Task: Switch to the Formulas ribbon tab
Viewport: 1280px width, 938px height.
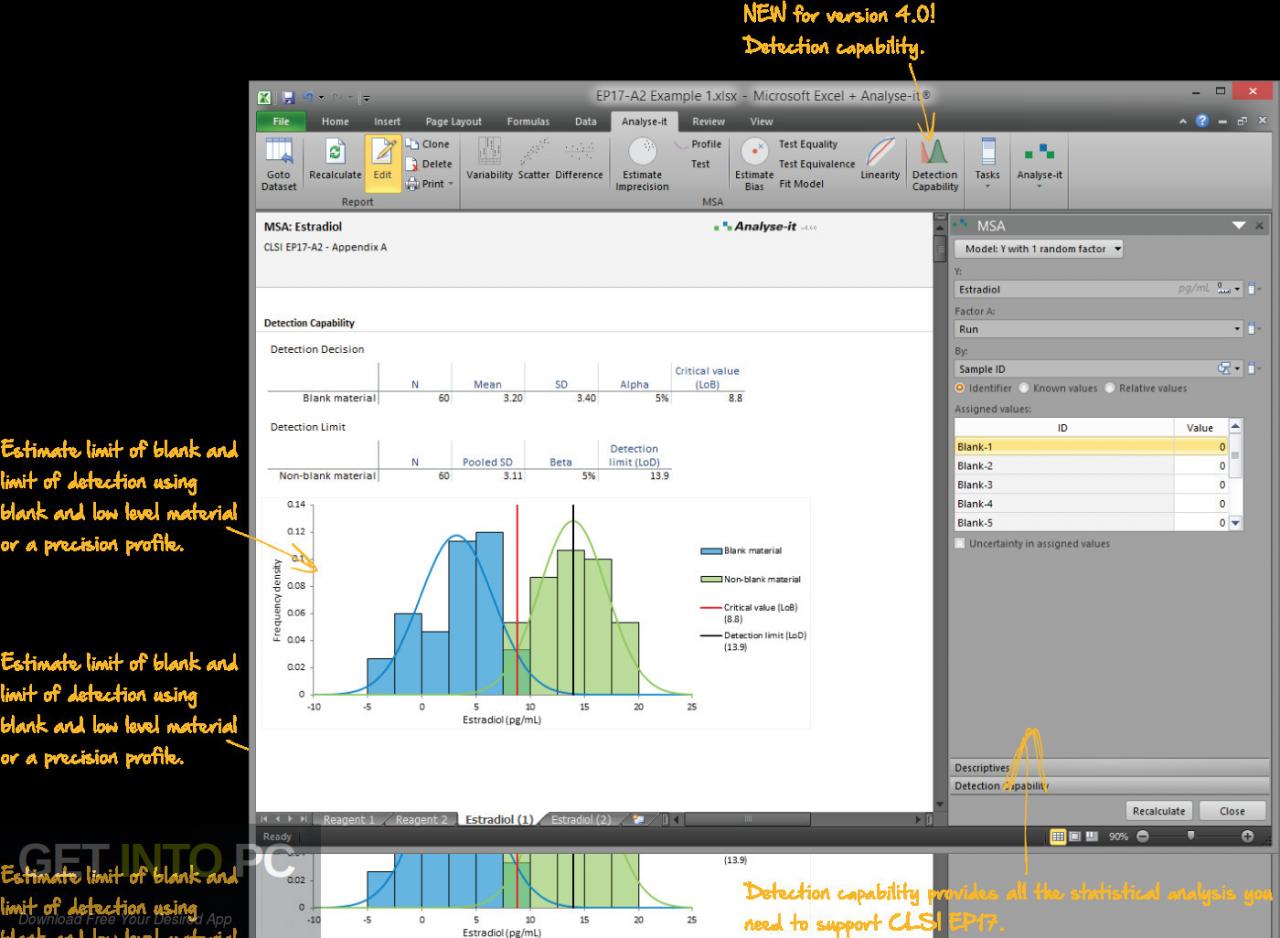Action: [x=528, y=121]
